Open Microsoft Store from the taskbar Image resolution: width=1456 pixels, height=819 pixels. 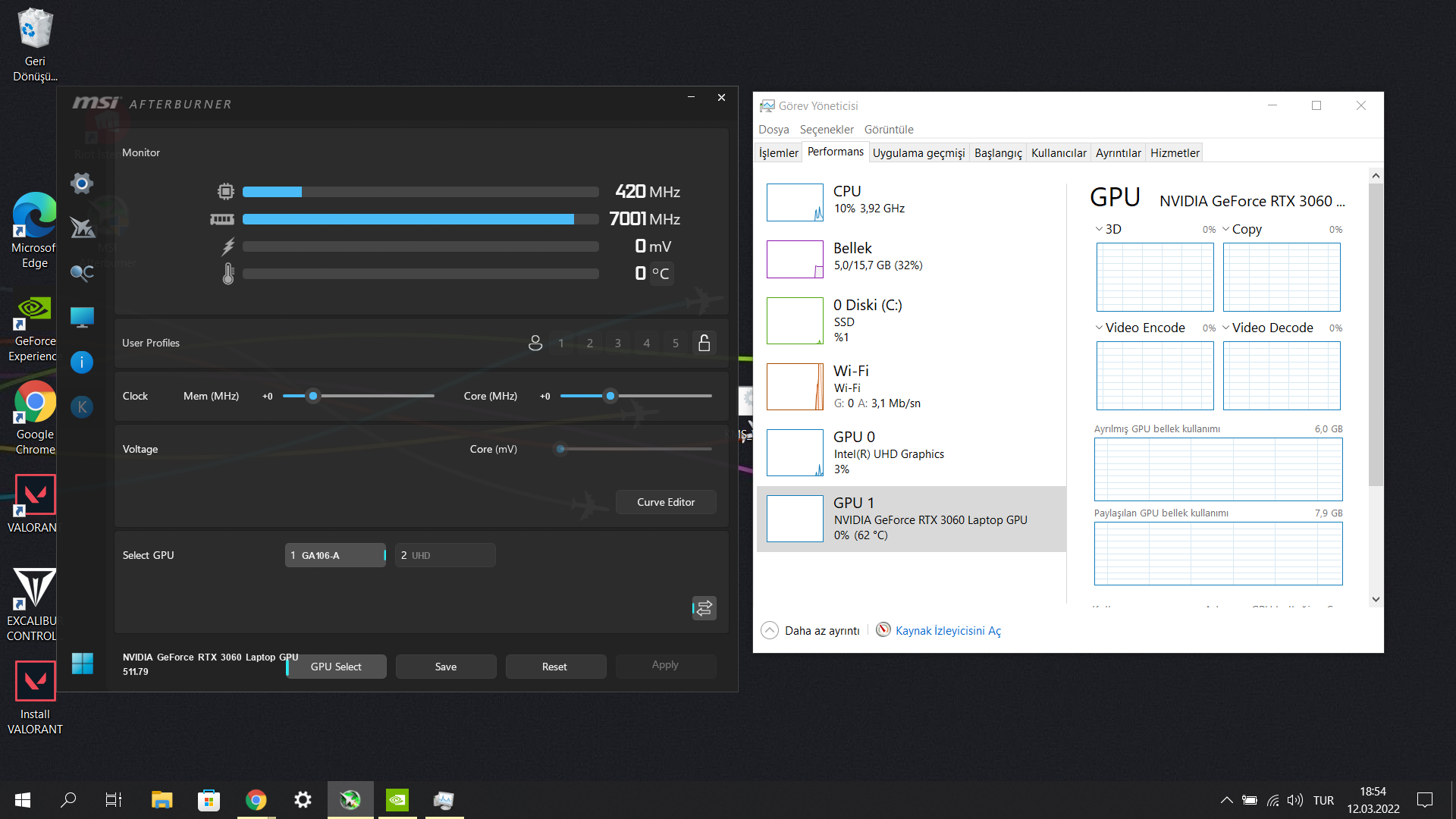point(209,800)
